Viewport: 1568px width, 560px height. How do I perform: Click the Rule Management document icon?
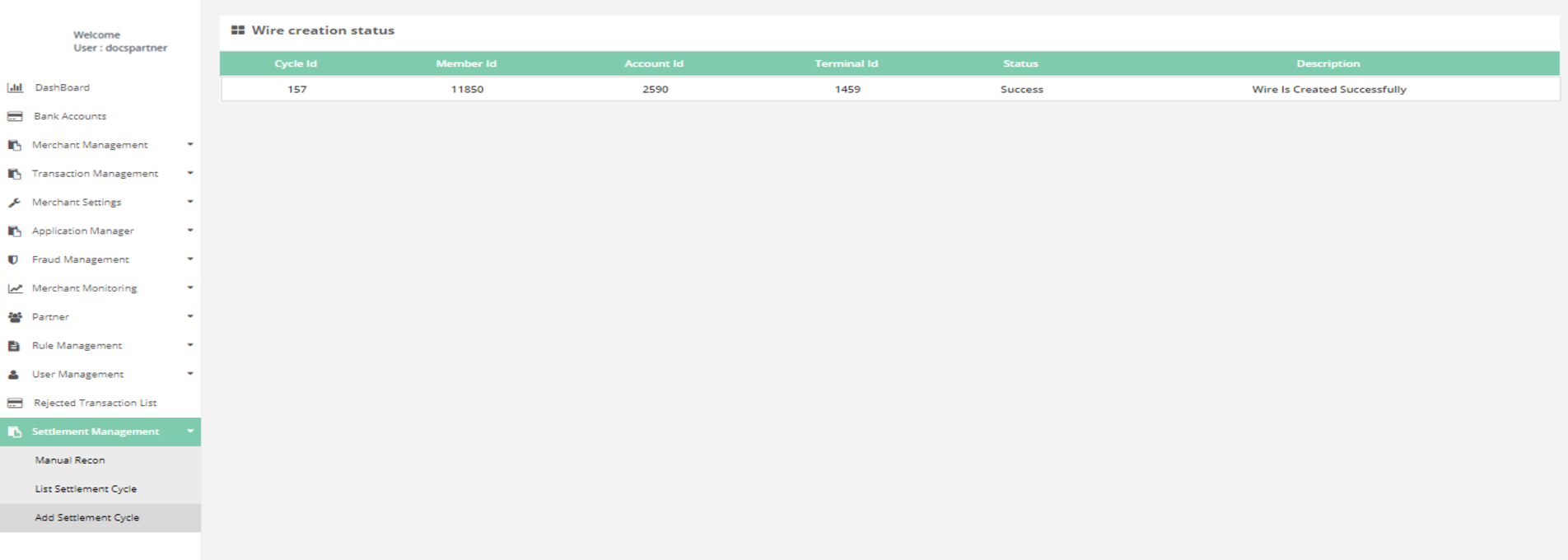[x=13, y=346]
